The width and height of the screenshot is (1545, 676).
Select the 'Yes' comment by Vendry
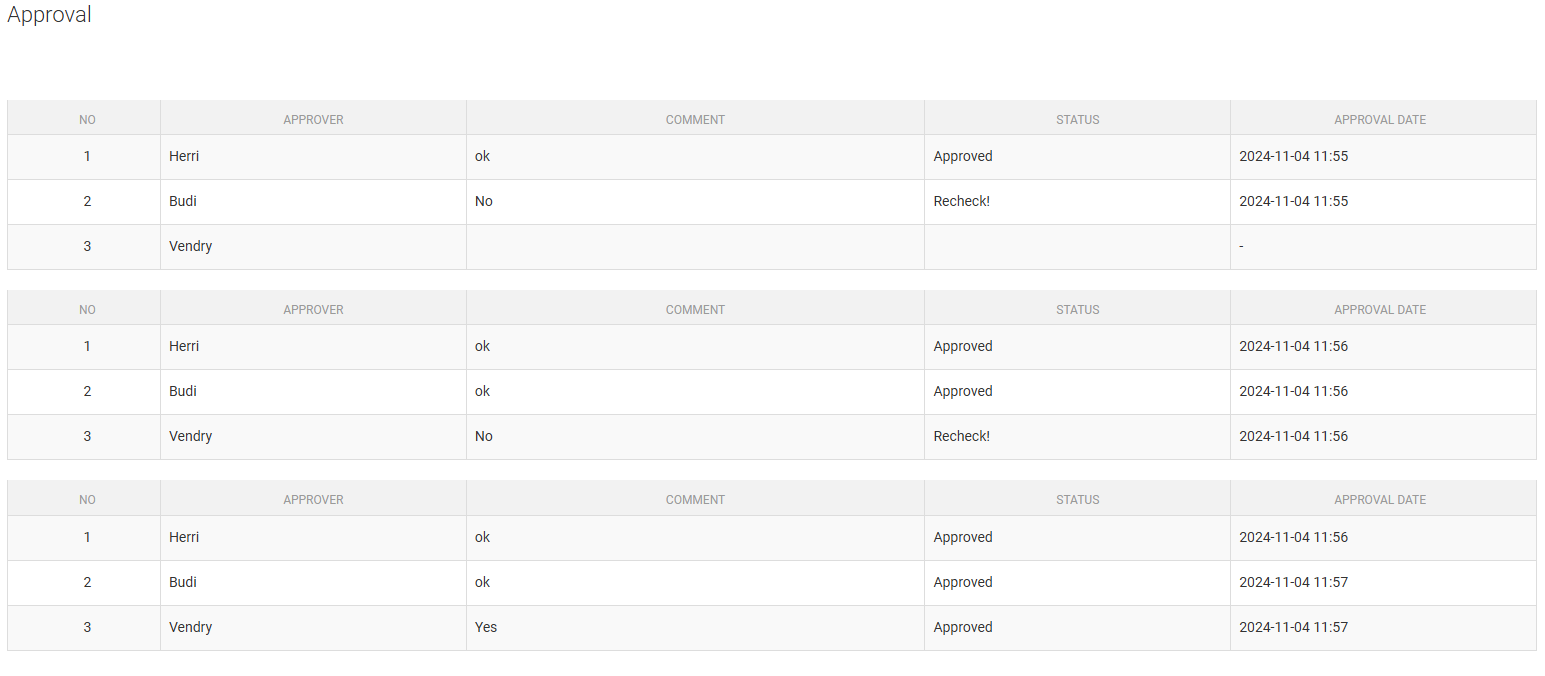(486, 627)
